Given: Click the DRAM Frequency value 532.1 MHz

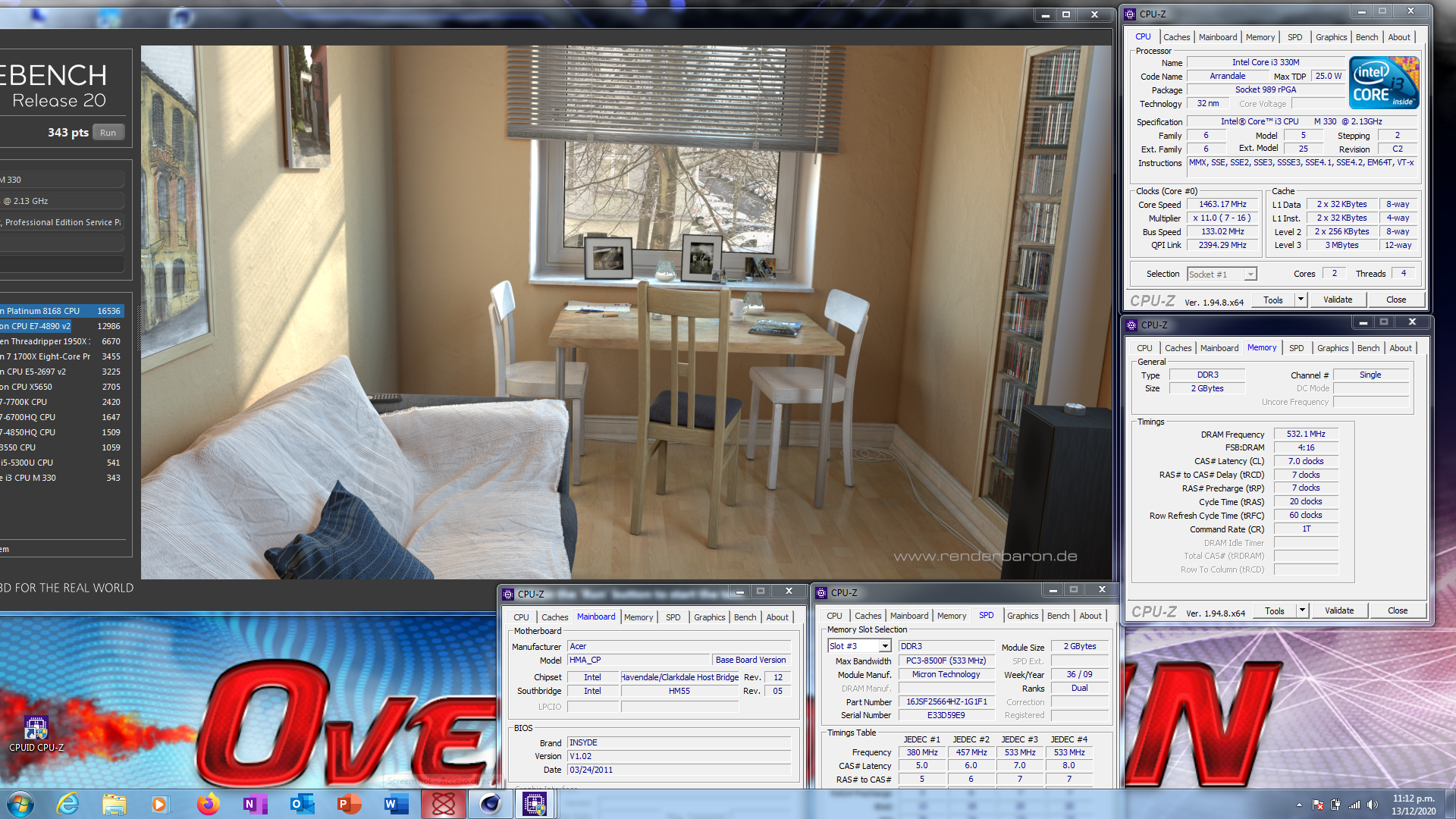Looking at the screenshot, I should [1306, 434].
